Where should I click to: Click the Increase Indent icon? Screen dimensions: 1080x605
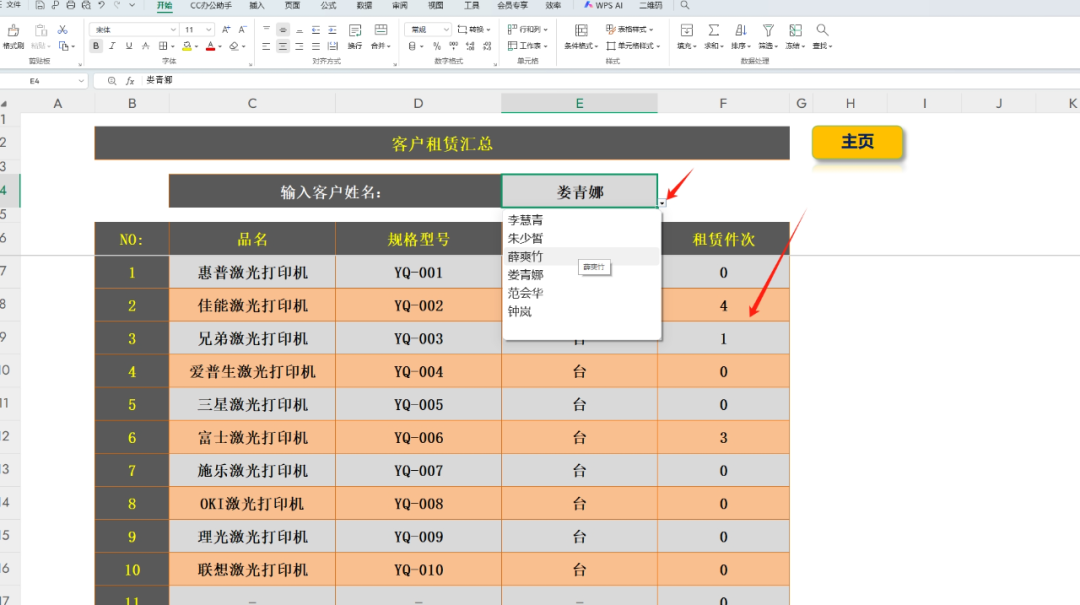332,30
